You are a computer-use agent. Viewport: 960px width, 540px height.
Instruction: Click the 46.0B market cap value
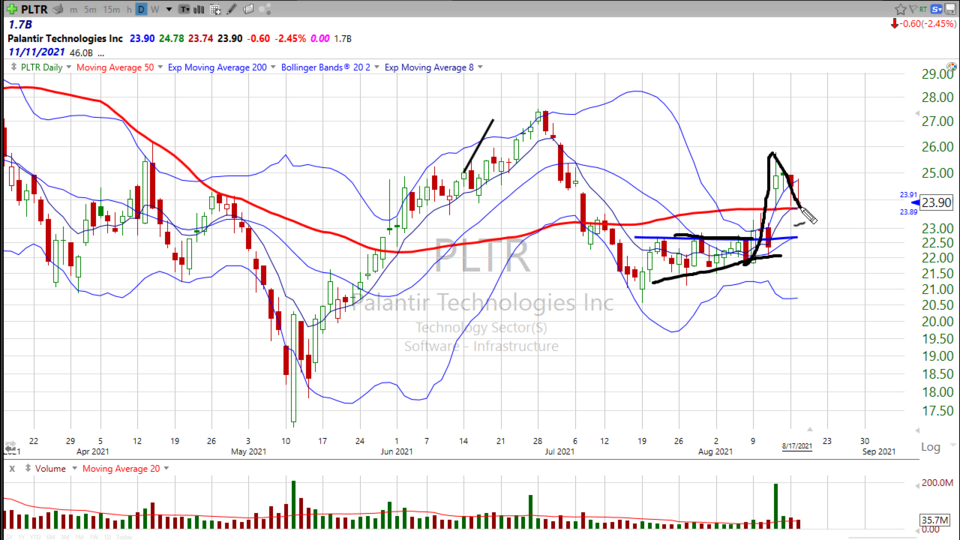[x=81, y=53]
